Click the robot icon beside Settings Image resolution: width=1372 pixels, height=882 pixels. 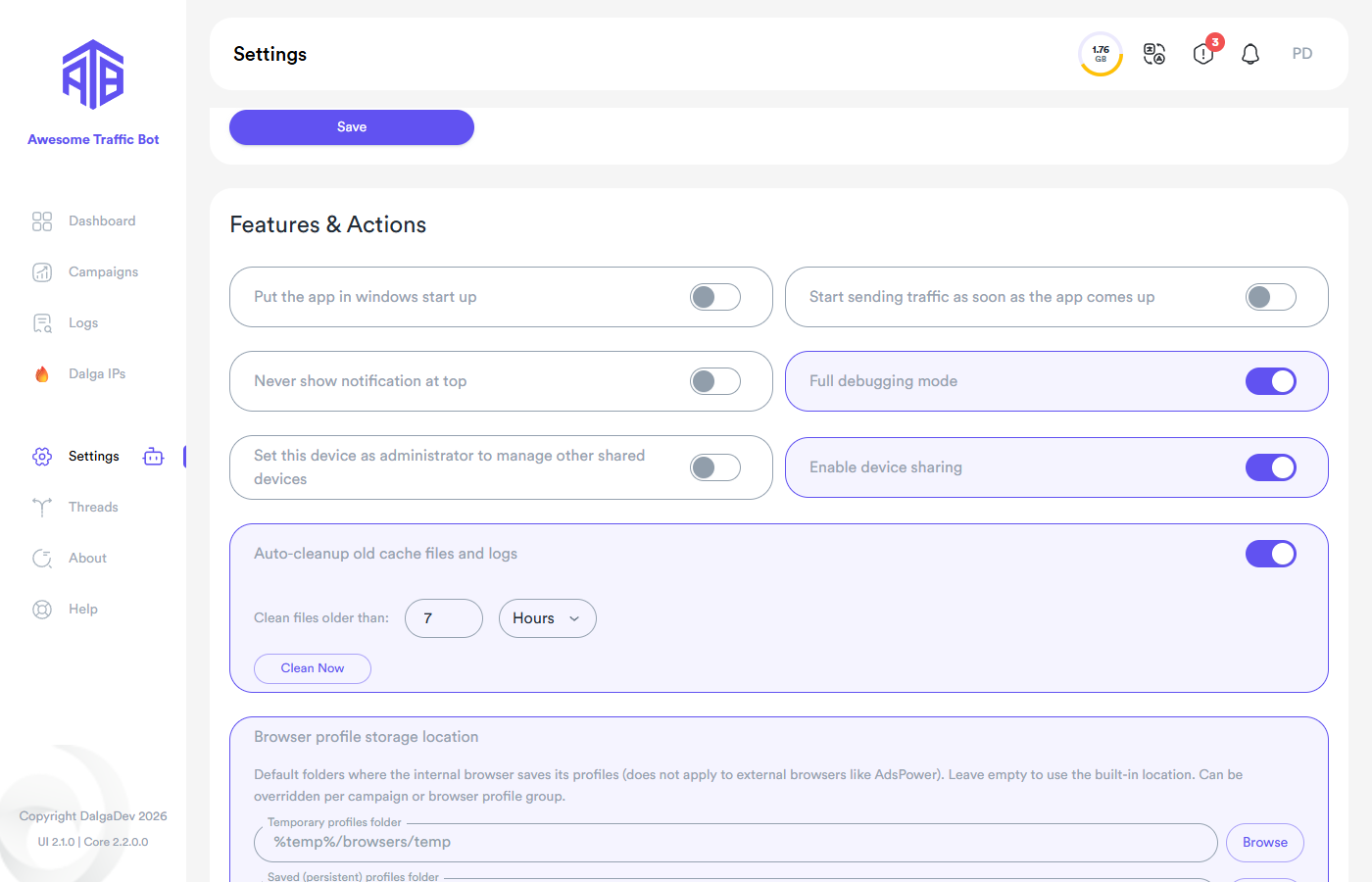point(153,457)
